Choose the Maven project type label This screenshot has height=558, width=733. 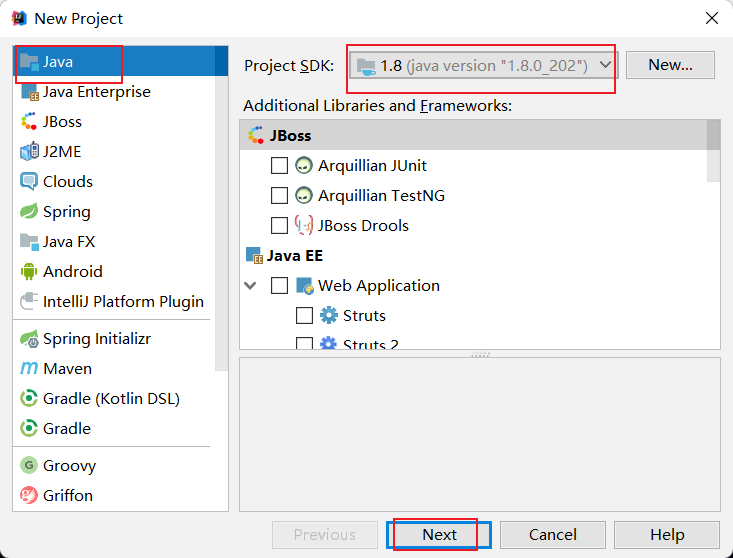67,369
